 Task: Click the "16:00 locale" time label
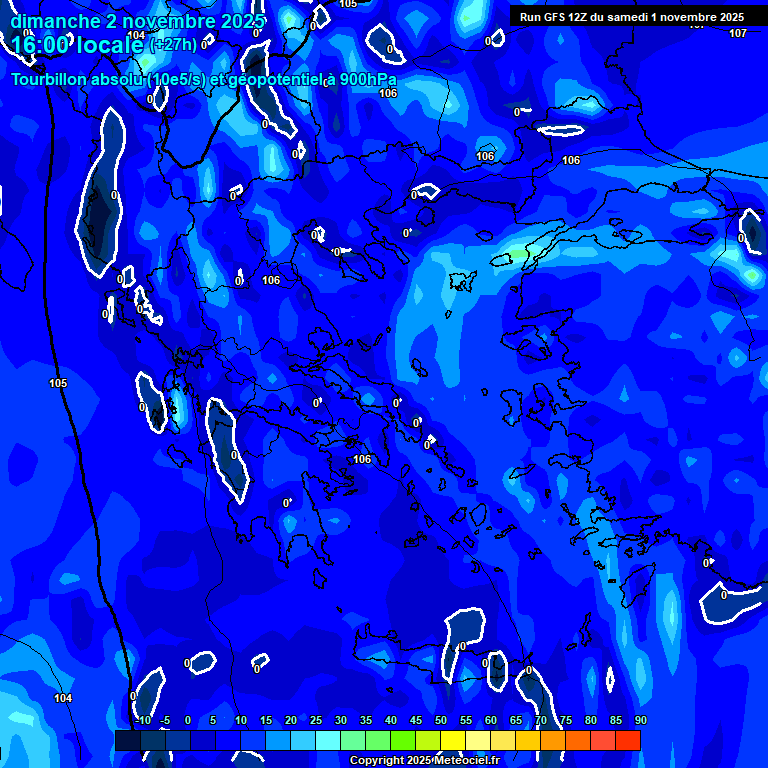click(77, 44)
